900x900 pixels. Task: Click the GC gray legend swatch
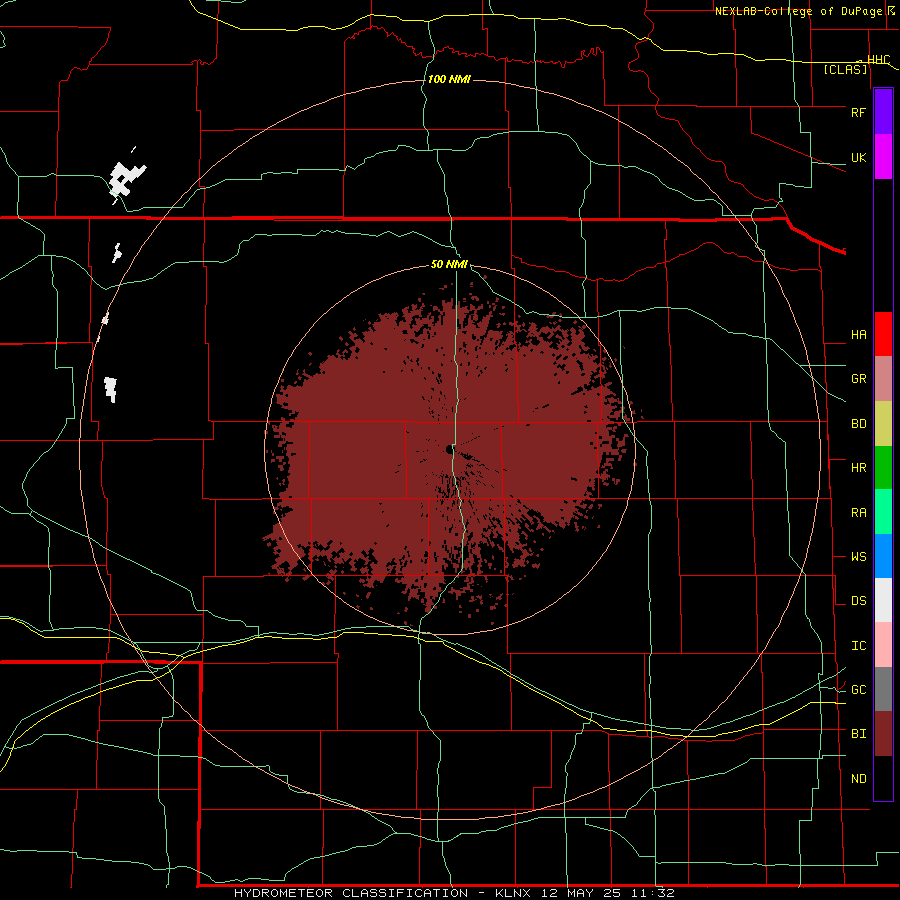[x=883, y=689]
